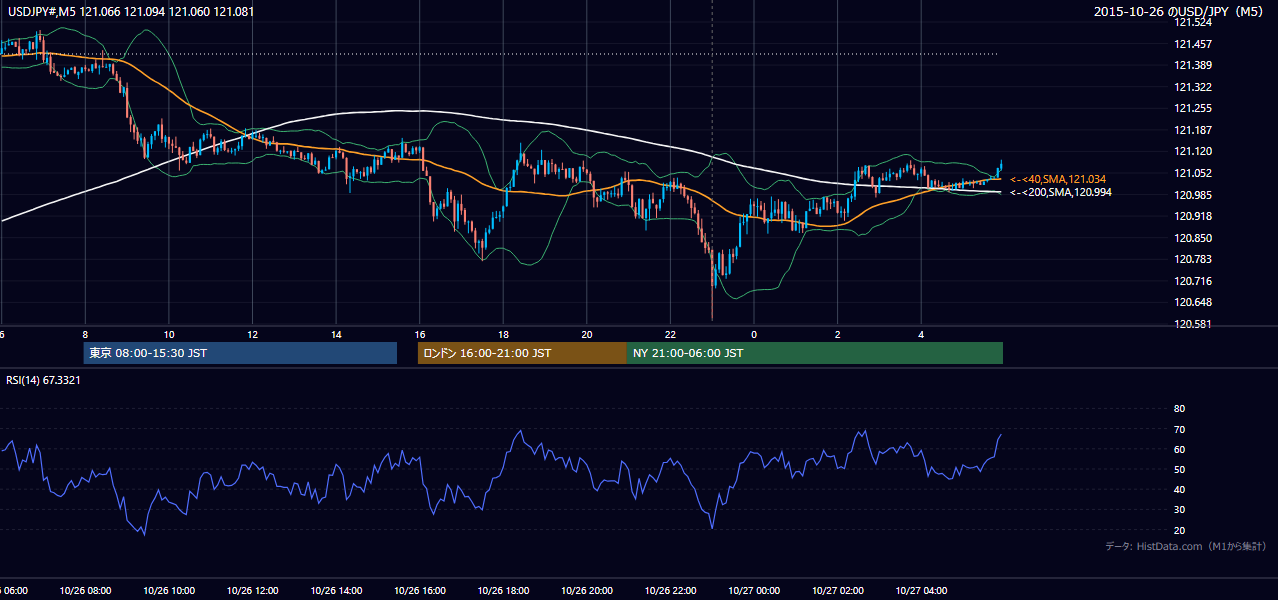Click the 10/26 20:00 time axis label
Image resolution: width=1278 pixels, height=600 pixels.
coord(587,590)
